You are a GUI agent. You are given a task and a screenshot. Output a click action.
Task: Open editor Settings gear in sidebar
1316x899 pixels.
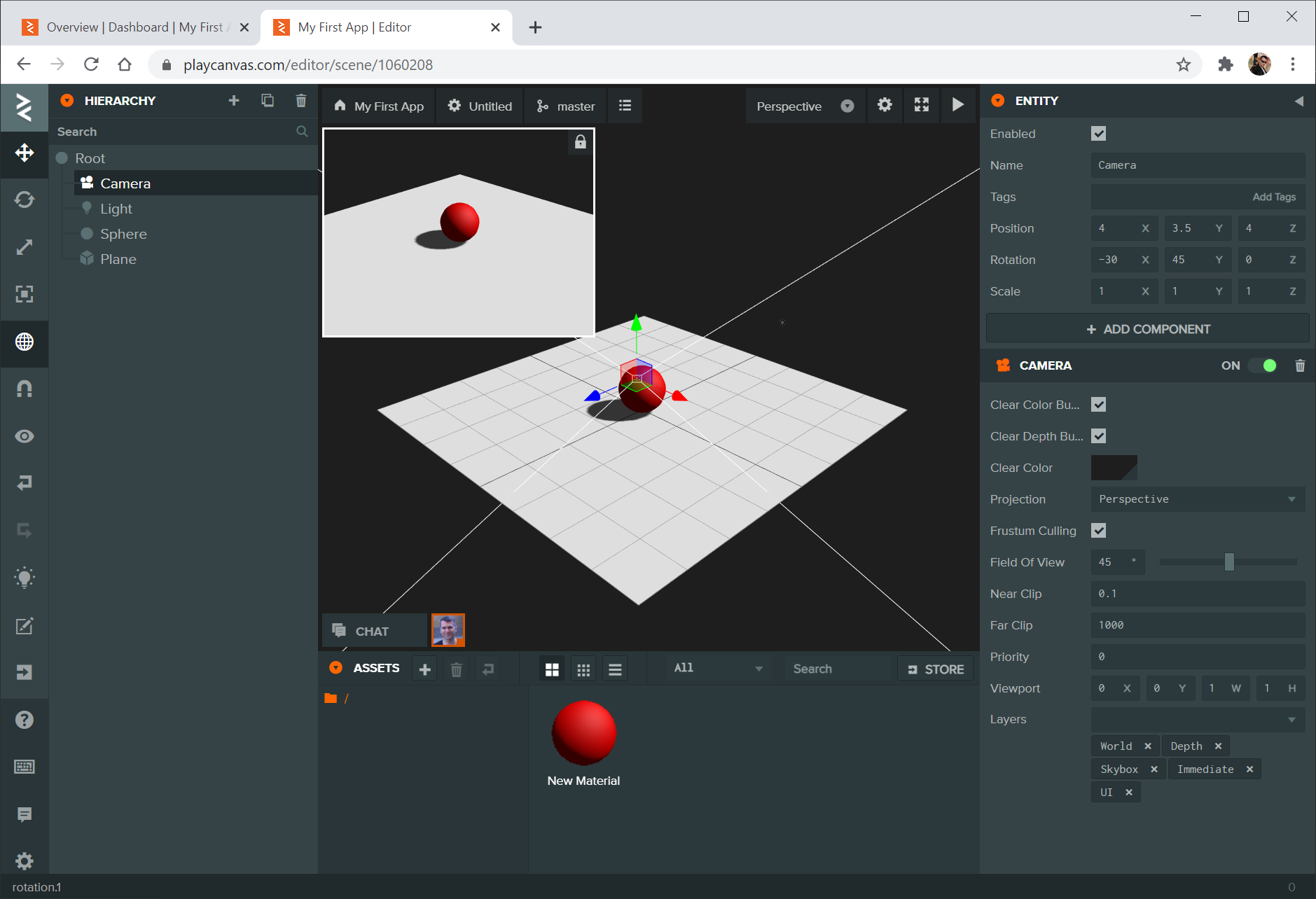(24, 860)
